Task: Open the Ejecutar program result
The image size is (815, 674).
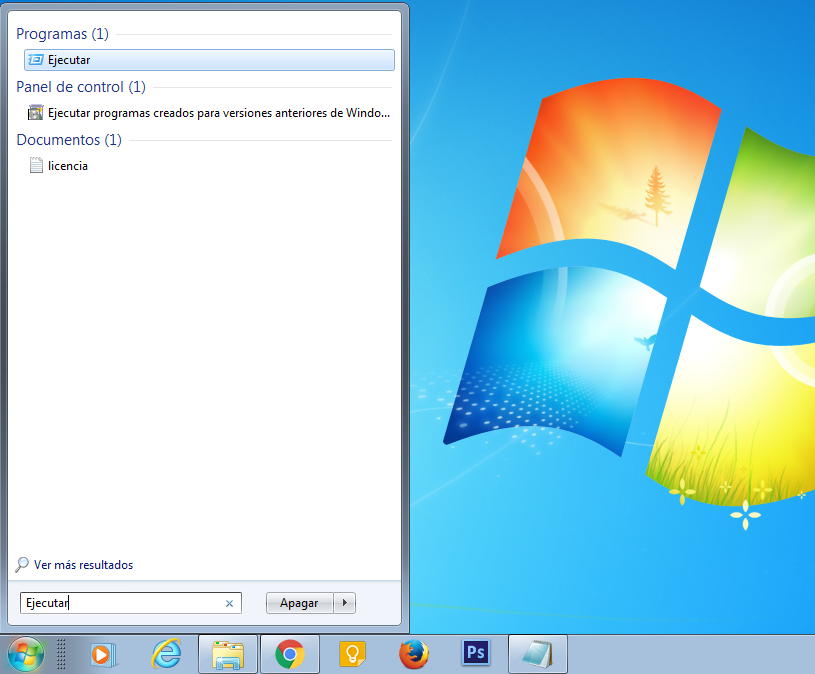Action: [x=209, y=60]
